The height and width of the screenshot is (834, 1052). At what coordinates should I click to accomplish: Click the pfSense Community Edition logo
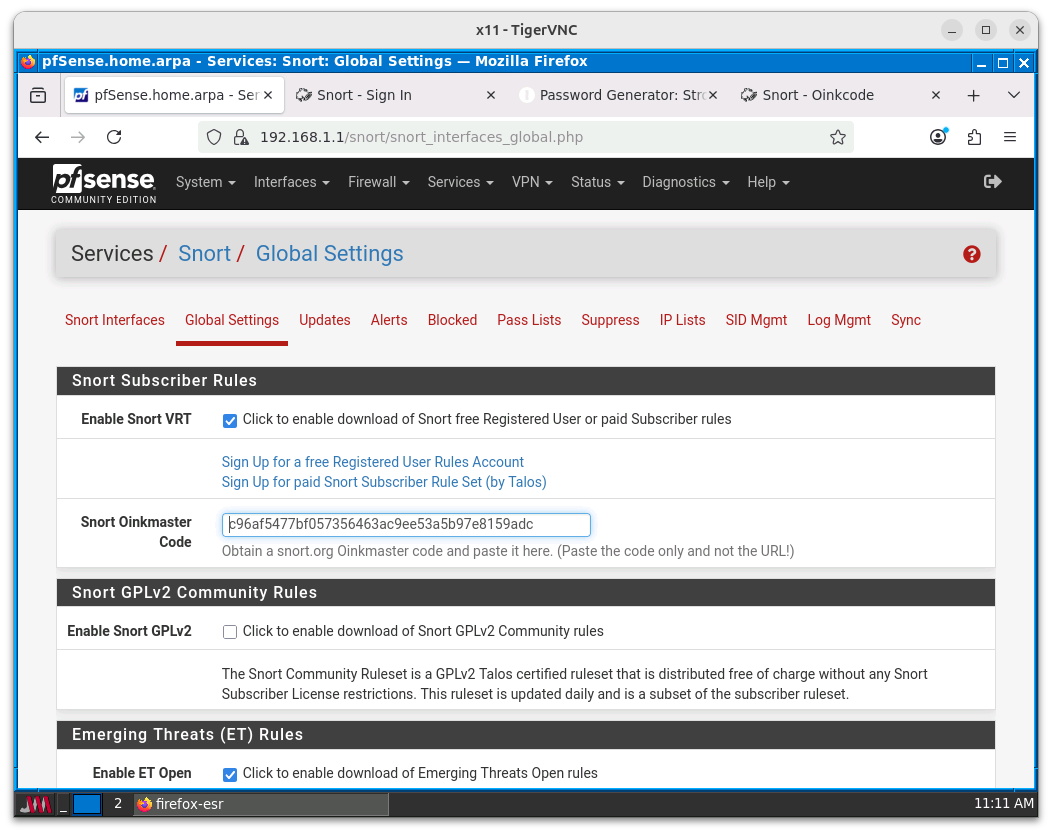click(x=103, y=183)
